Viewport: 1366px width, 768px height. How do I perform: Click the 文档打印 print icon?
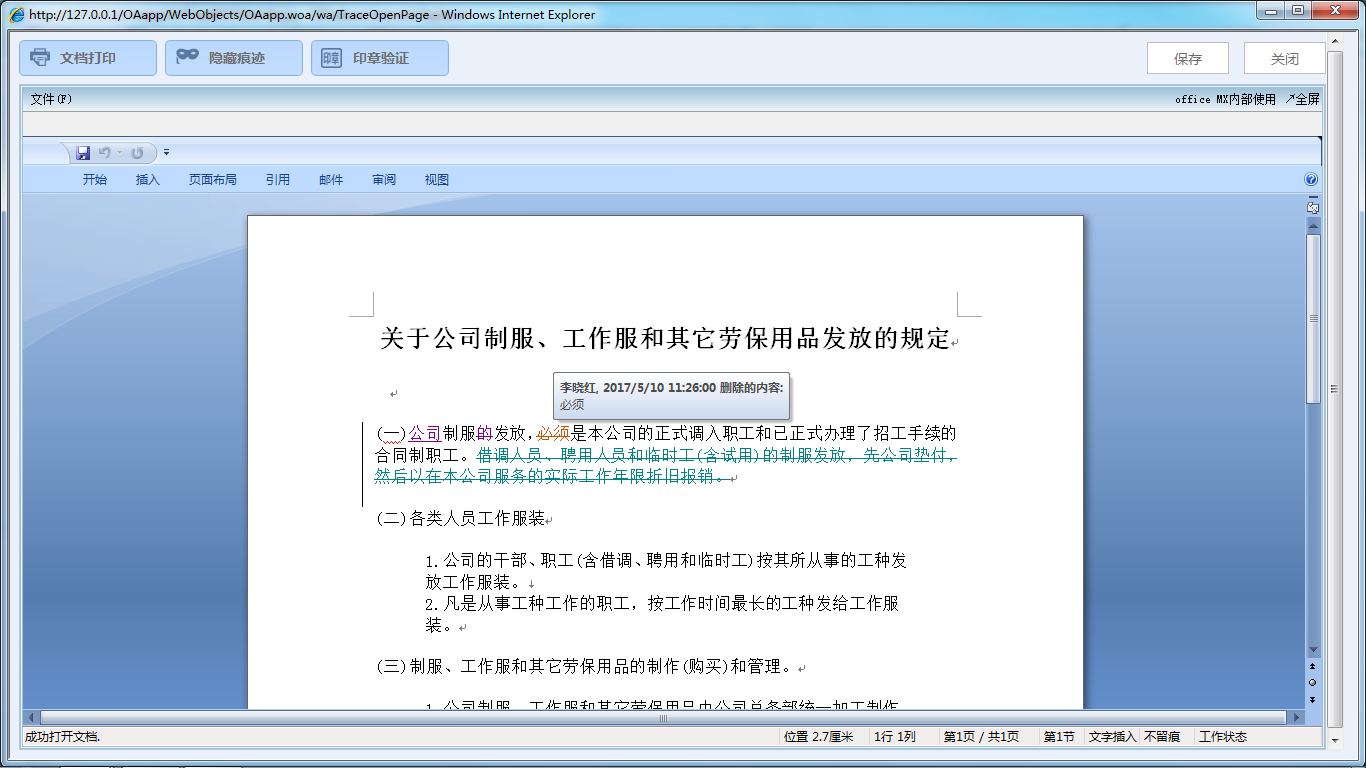[39, 57]
